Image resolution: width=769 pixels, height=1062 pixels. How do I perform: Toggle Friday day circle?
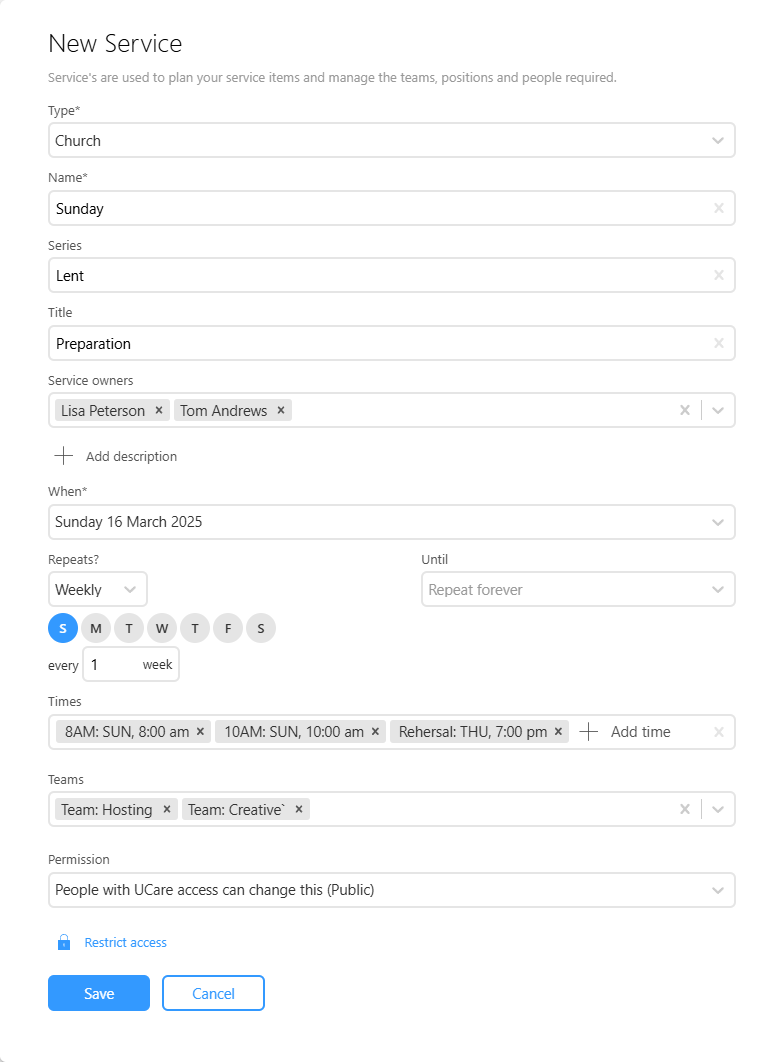coord(228,629)
